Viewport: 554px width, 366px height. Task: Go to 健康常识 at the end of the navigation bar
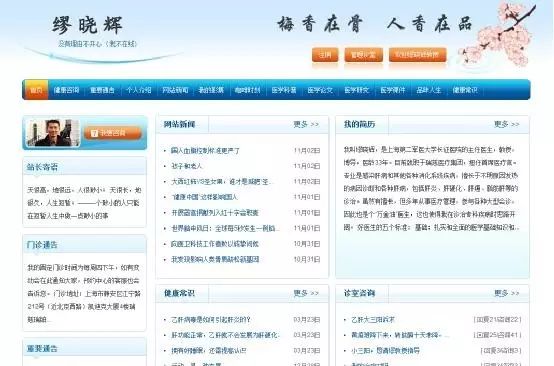(465, 90)
